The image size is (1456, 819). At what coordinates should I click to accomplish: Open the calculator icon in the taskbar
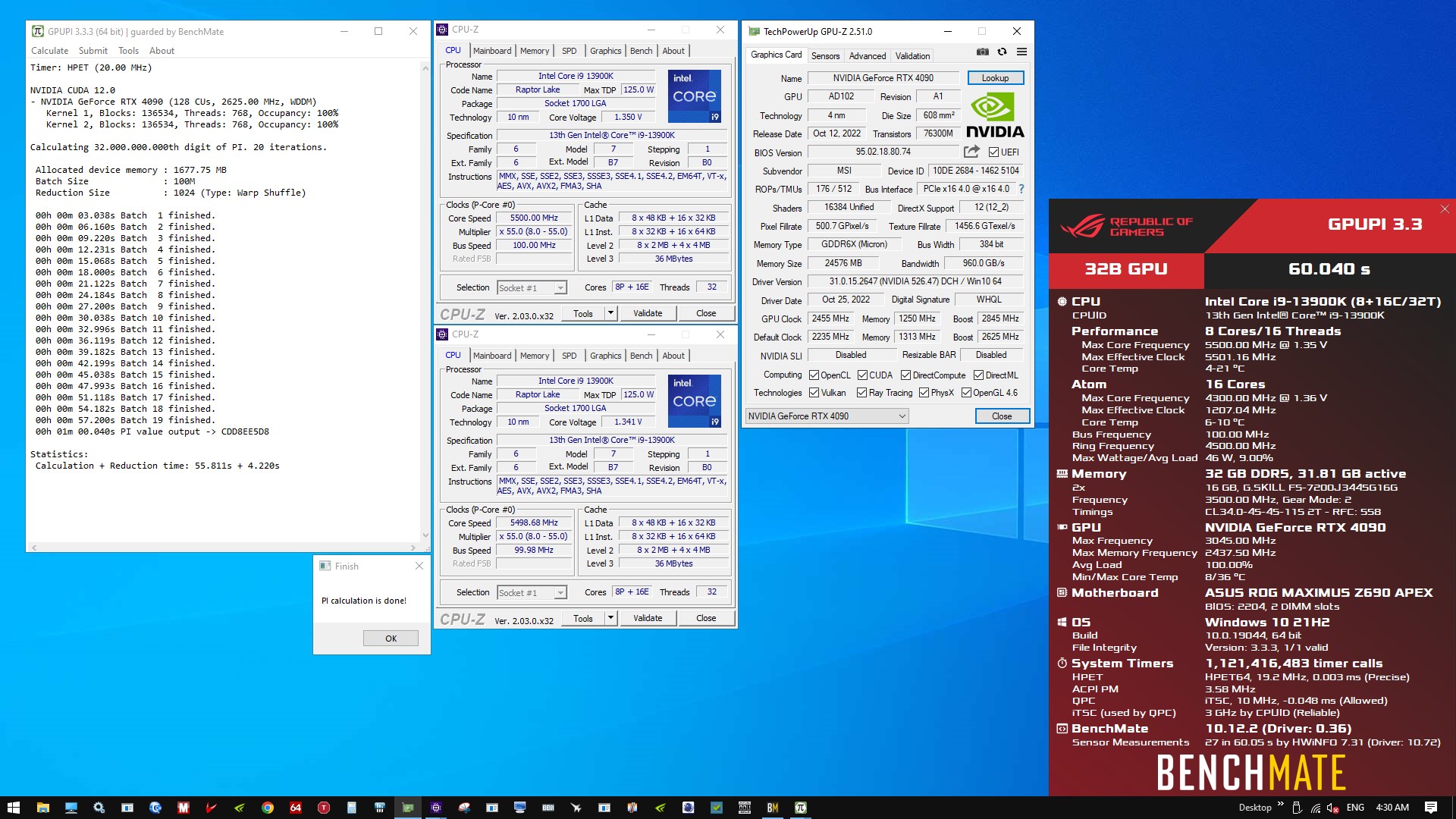pyautogui.click(x=352, y=808)
